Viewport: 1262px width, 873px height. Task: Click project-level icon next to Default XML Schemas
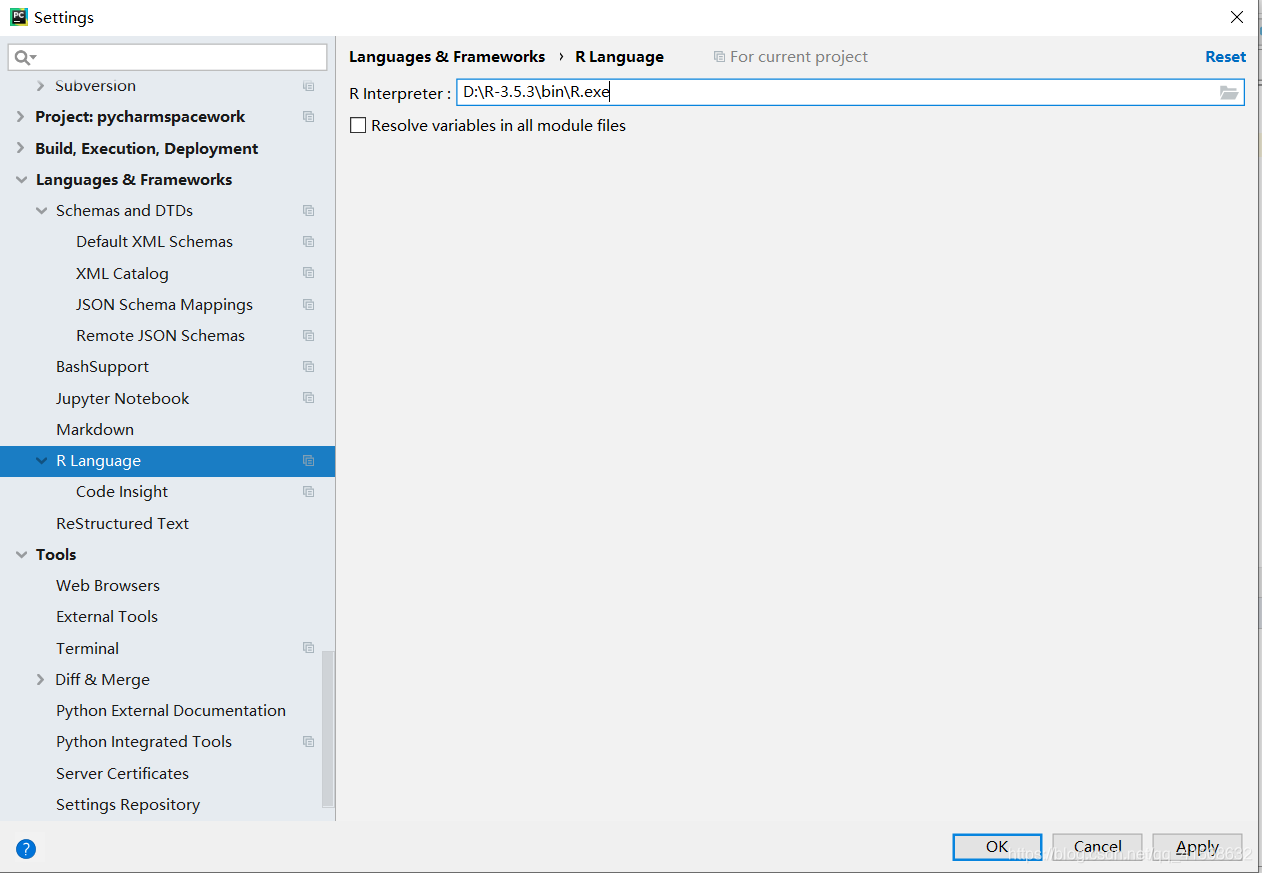[x=309, y=242]
